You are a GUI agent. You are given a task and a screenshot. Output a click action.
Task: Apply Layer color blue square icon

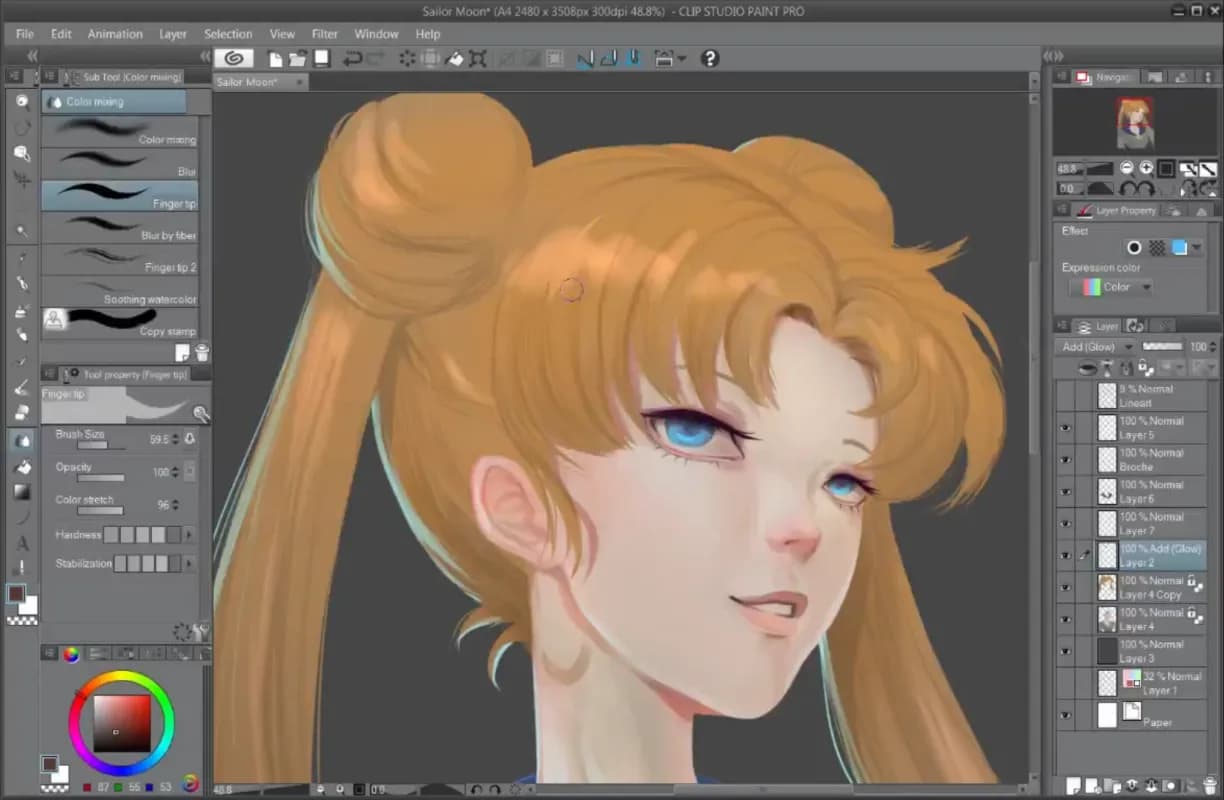tap(1179, 248)
